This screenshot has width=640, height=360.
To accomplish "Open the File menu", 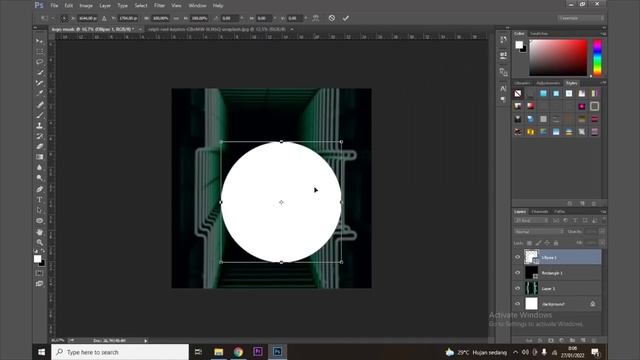I will (54, 6).
